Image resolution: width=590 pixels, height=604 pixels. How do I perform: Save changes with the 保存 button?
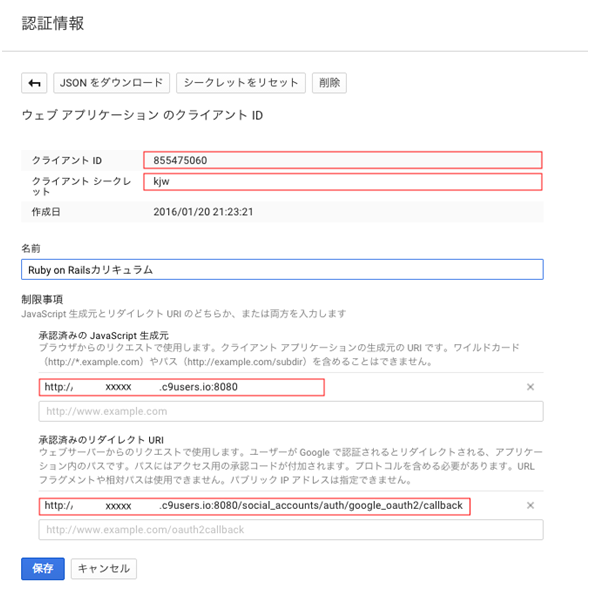click(43, 569)
